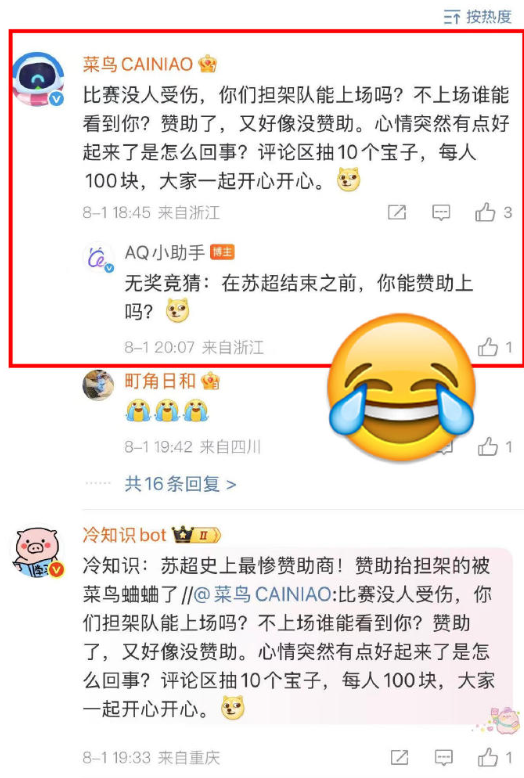
Task: Share the 菜鸟 CAINIAO comment via repost icon
Action: point(397,212)
